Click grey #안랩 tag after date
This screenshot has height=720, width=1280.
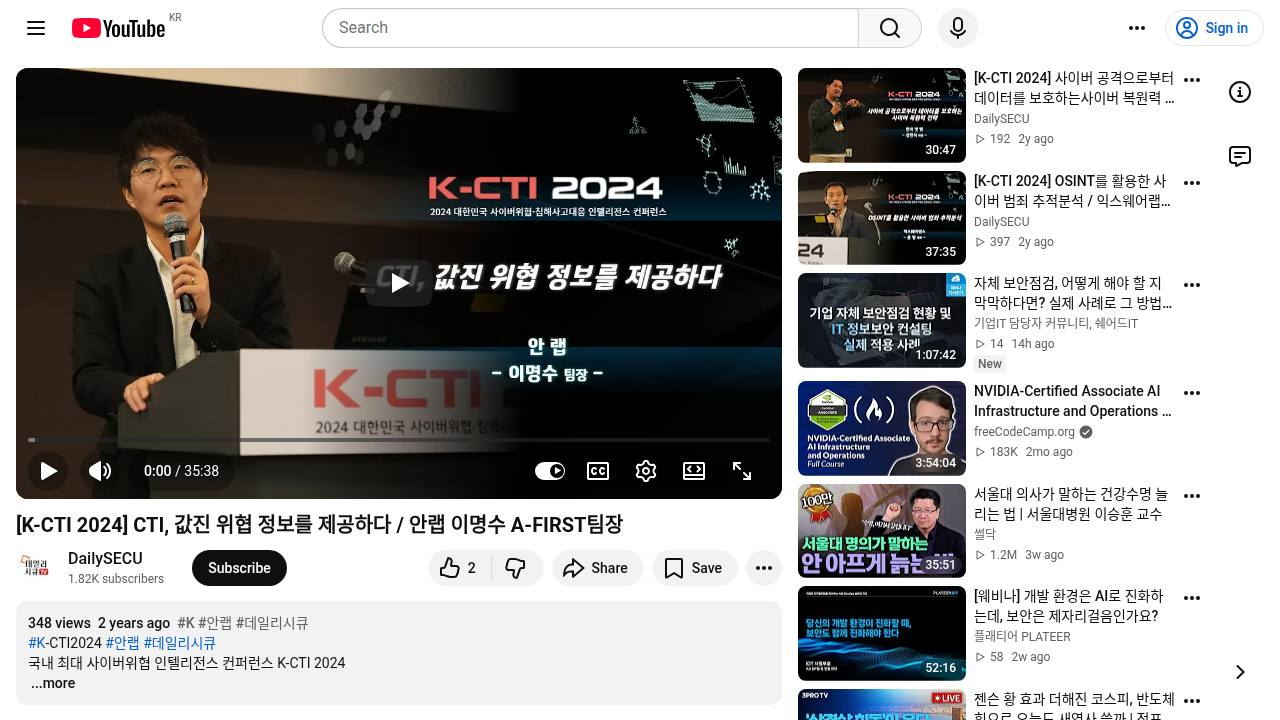(x=215, y=623)
